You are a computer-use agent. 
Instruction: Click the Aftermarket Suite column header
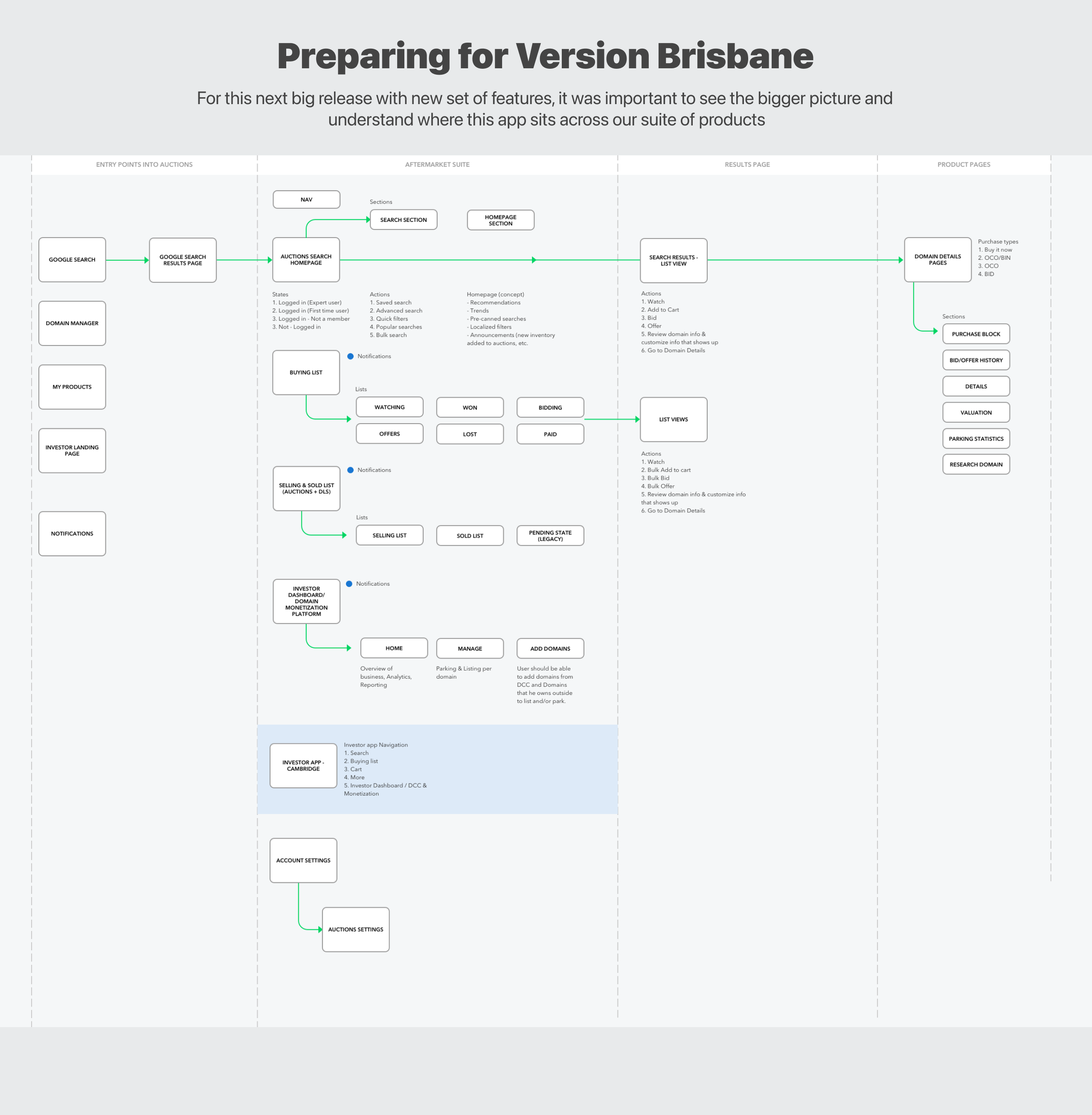437,165
